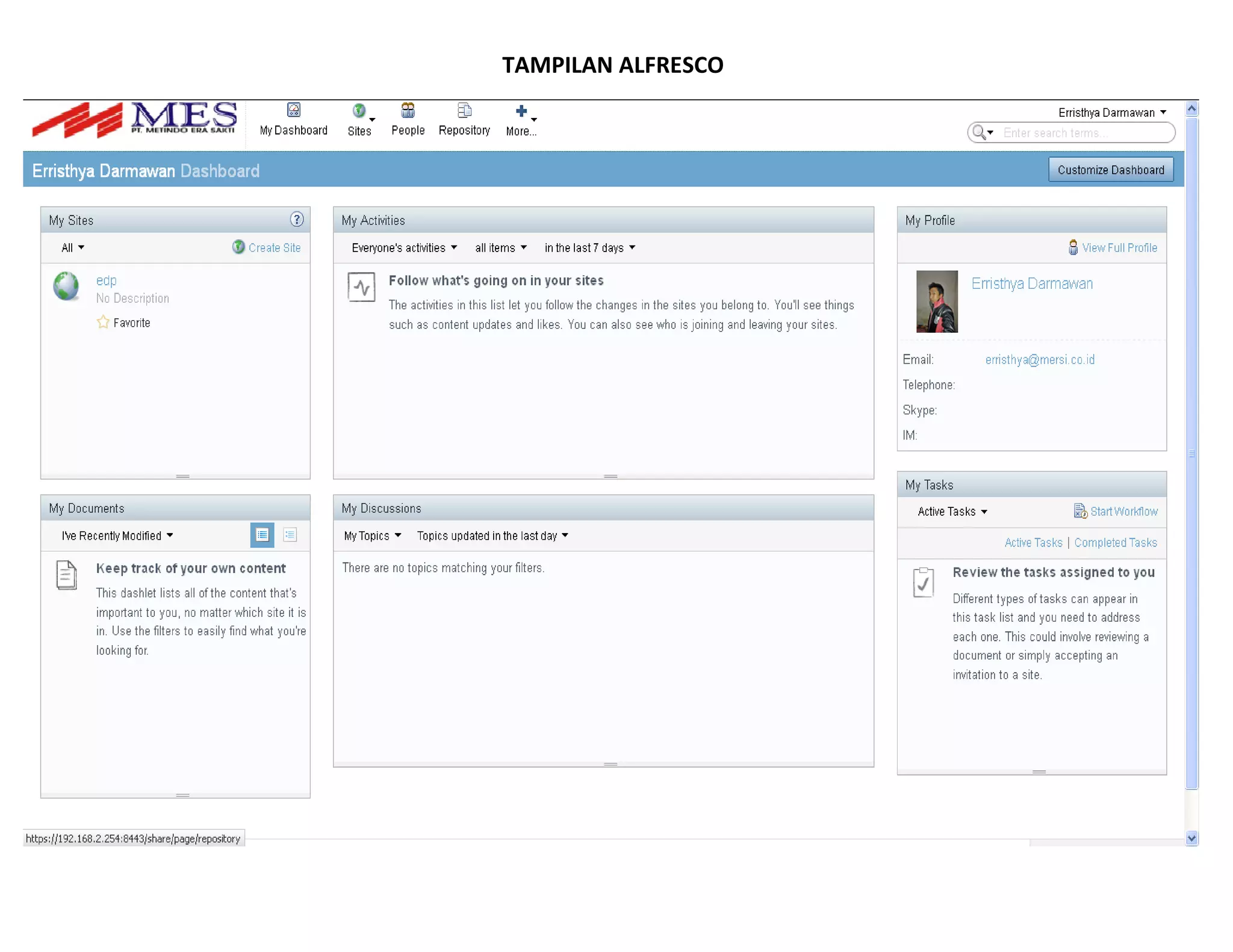Viewport: 1233px width, 952px height.
Task: Click the Search options dropdown arrow
Action: 990,132
